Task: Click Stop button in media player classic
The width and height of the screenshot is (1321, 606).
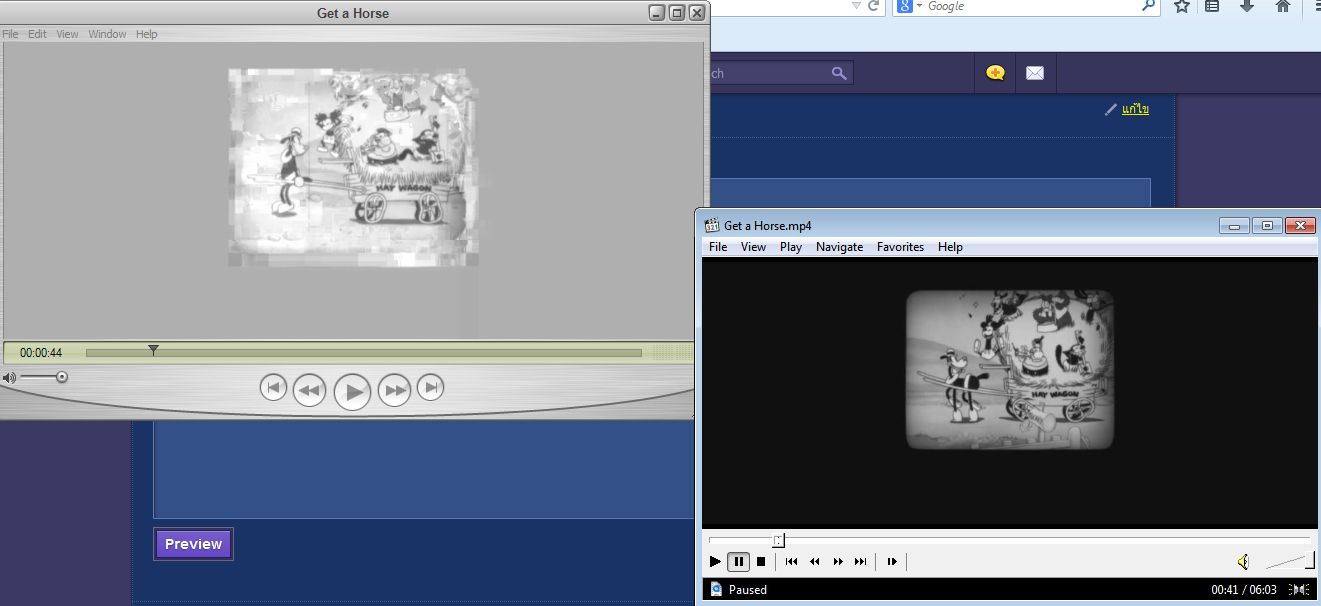Action: pyautogui.click(x=761, y=562)
